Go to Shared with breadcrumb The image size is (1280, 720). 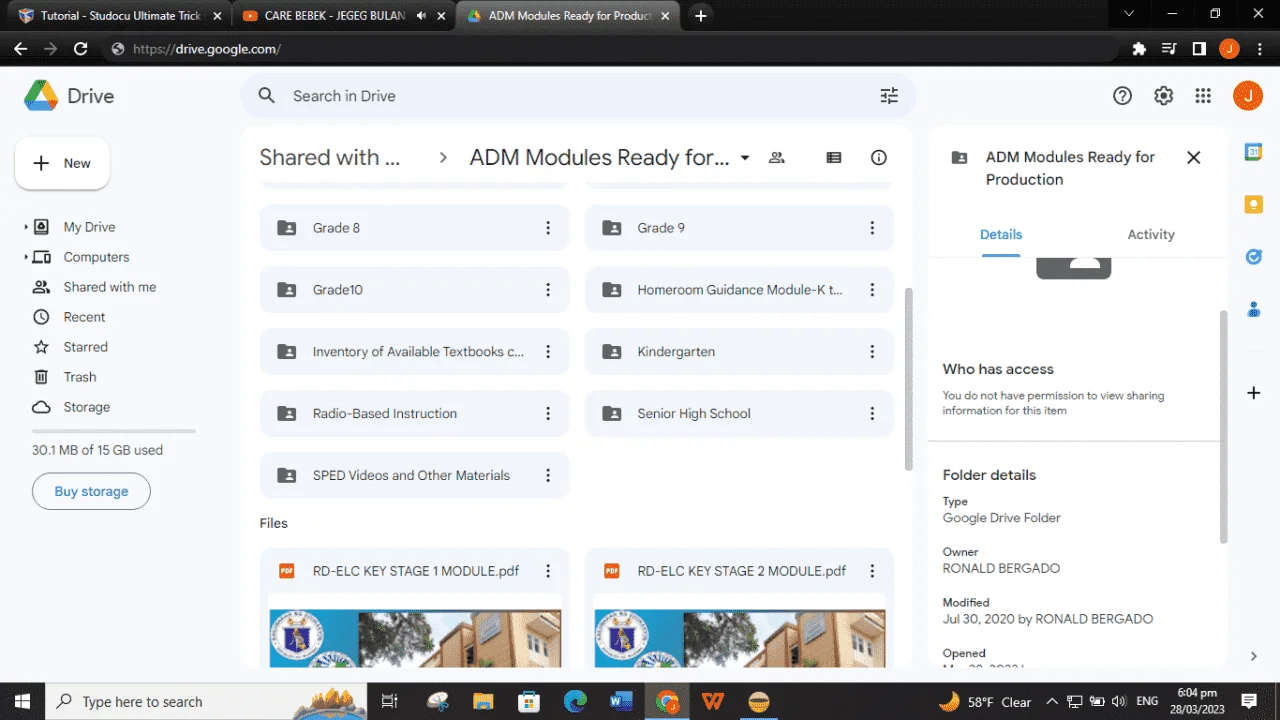click(x=330, y=157)
